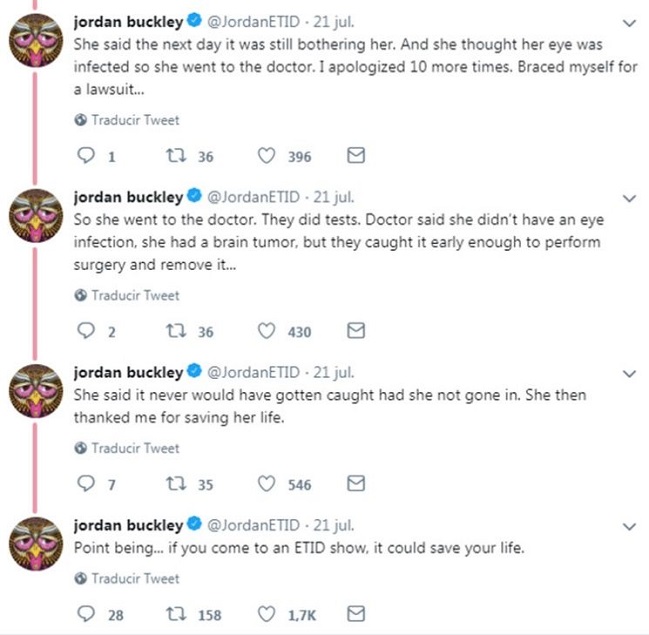The width and height of the screenshot is (649, 635).
Task: Open the more-options chevron on the first tweet
Action: (629, 22)
